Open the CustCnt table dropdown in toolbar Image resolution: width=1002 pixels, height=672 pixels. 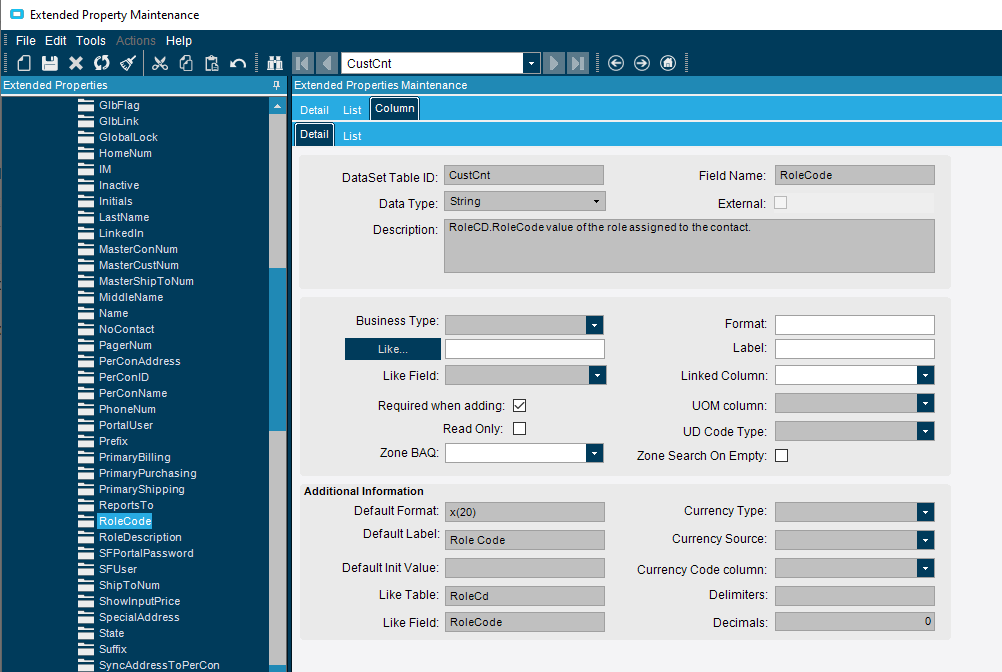coord(531,63)
